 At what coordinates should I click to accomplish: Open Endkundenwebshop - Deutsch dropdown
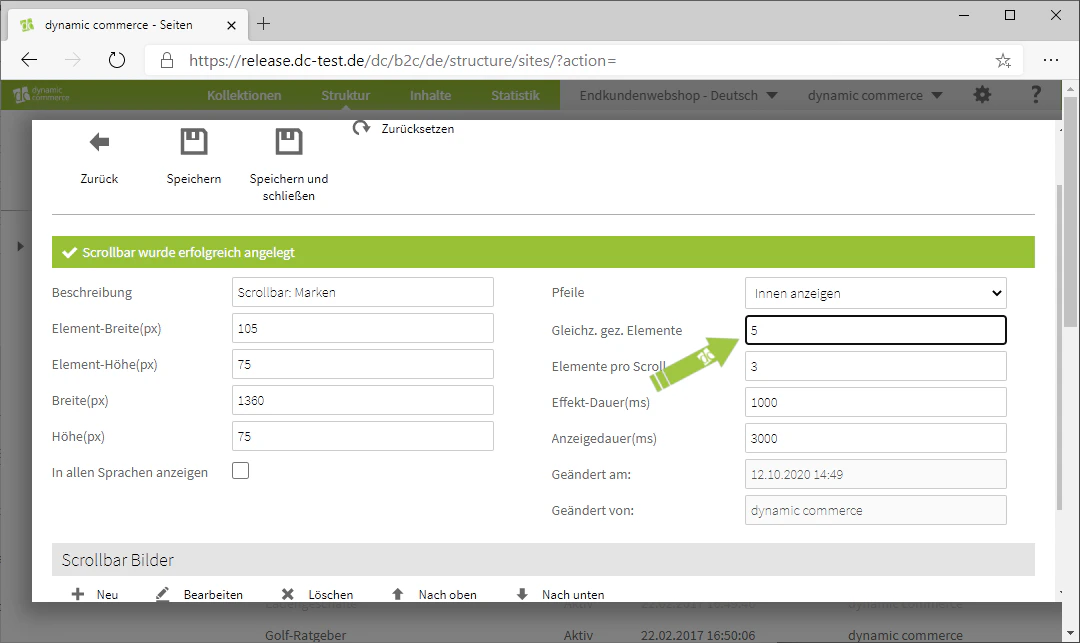[678, 95]
